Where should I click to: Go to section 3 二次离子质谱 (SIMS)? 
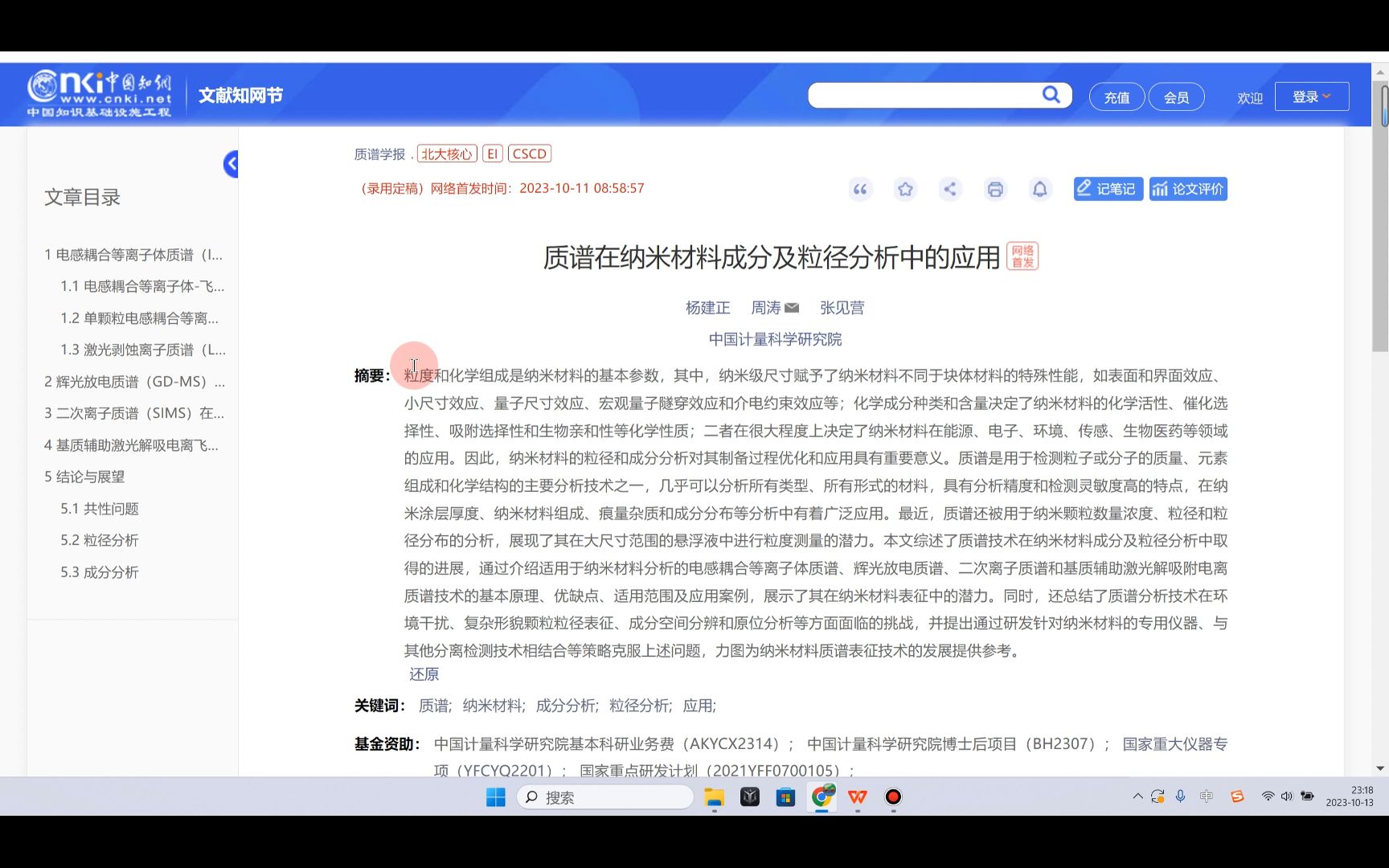tap(134, 413)
